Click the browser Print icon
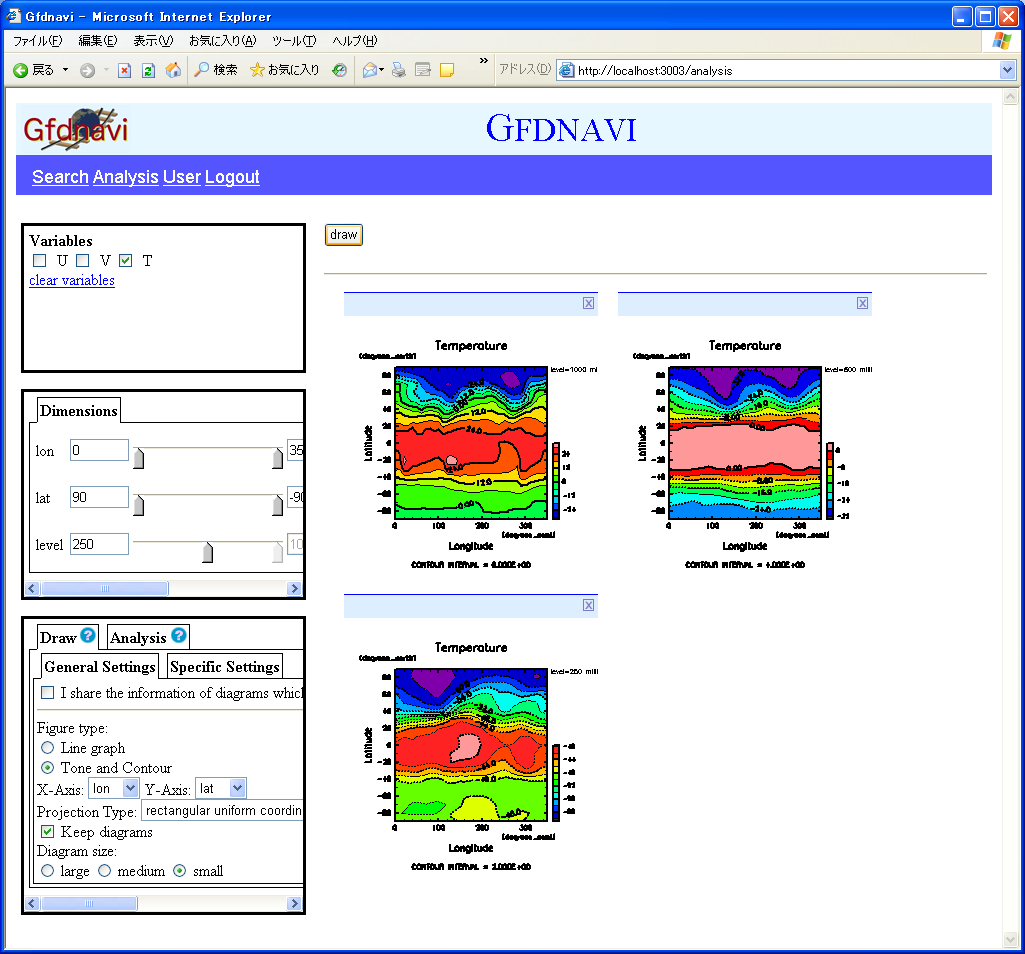 [398, 70]
